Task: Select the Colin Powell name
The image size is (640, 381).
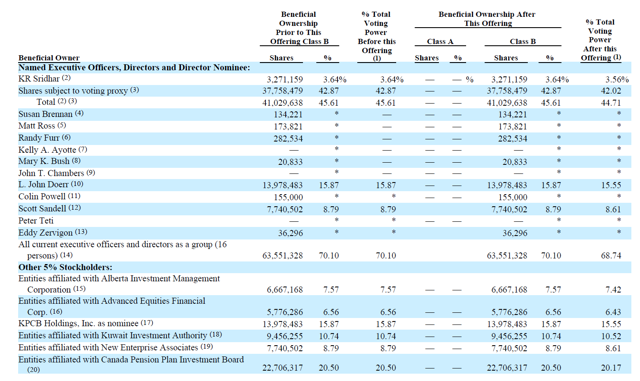Action: click(42, 196)
